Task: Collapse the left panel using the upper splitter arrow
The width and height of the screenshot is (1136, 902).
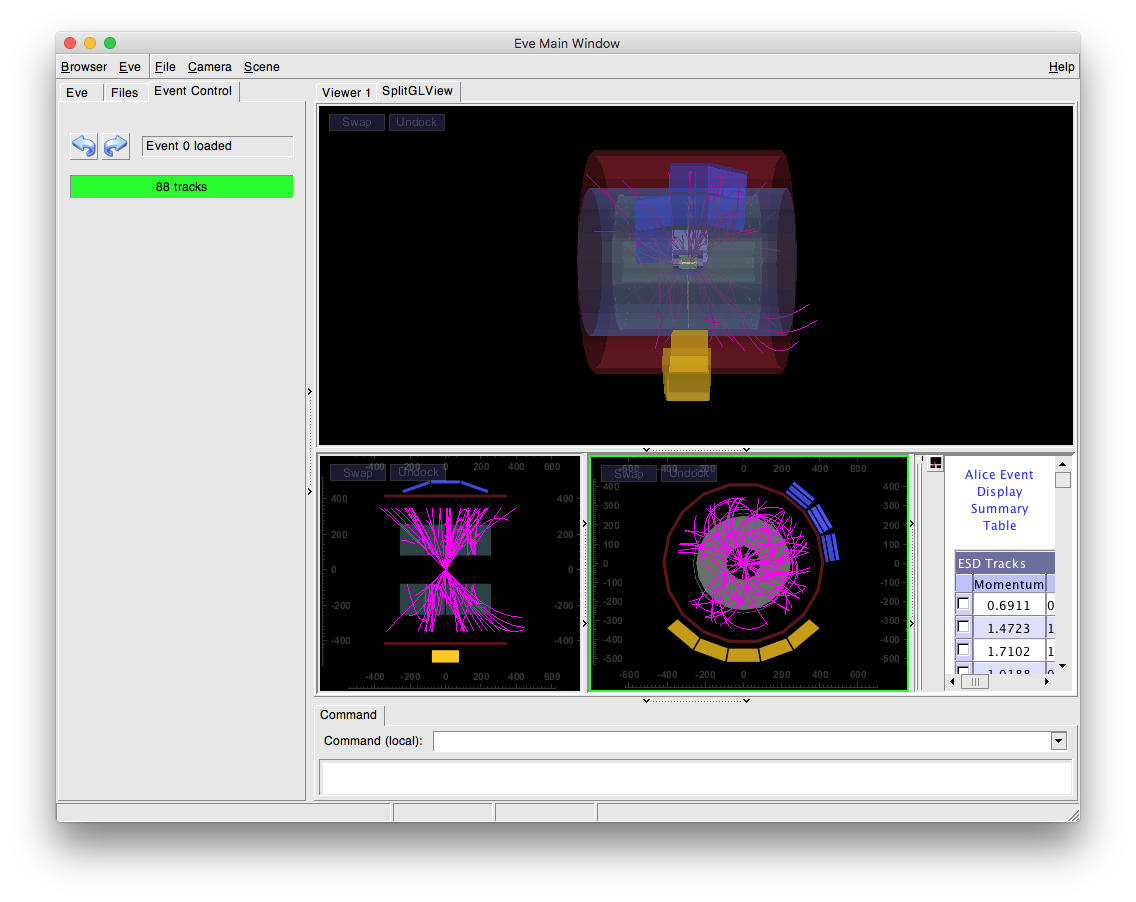Action: point(310,392)
